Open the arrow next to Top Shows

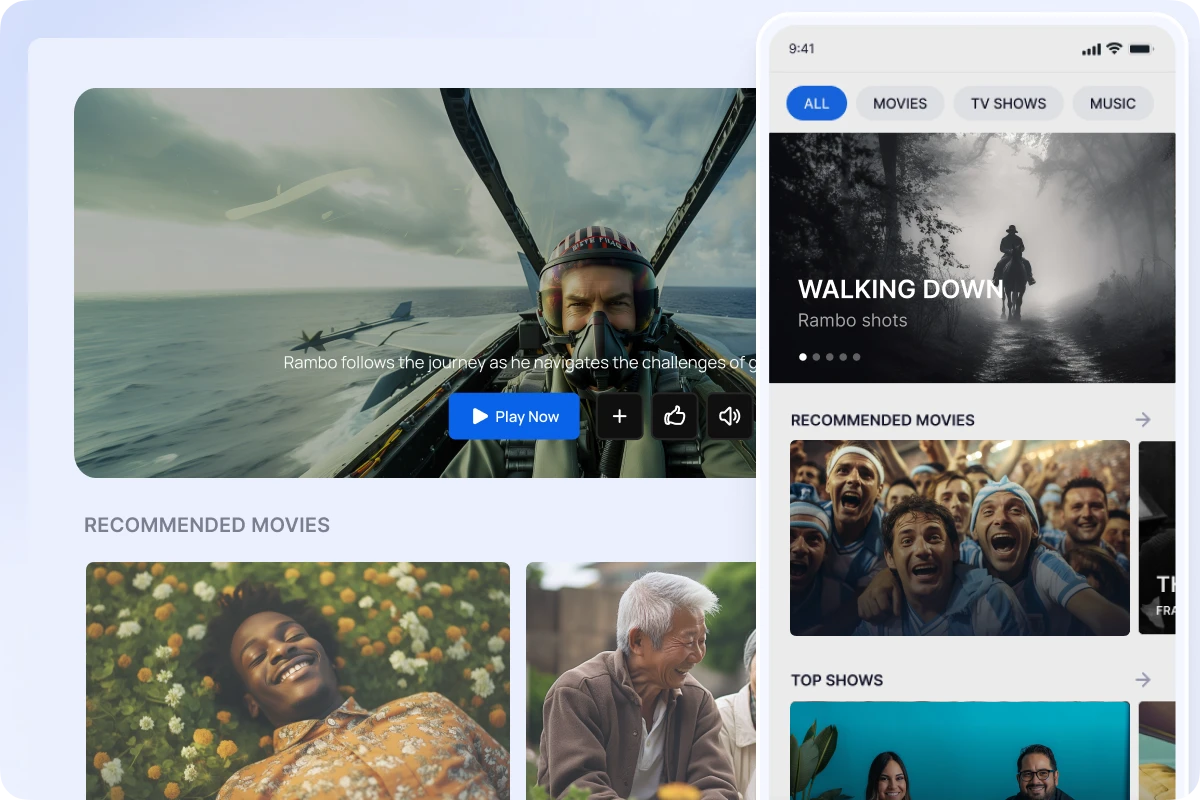[x=1143, y=680]
